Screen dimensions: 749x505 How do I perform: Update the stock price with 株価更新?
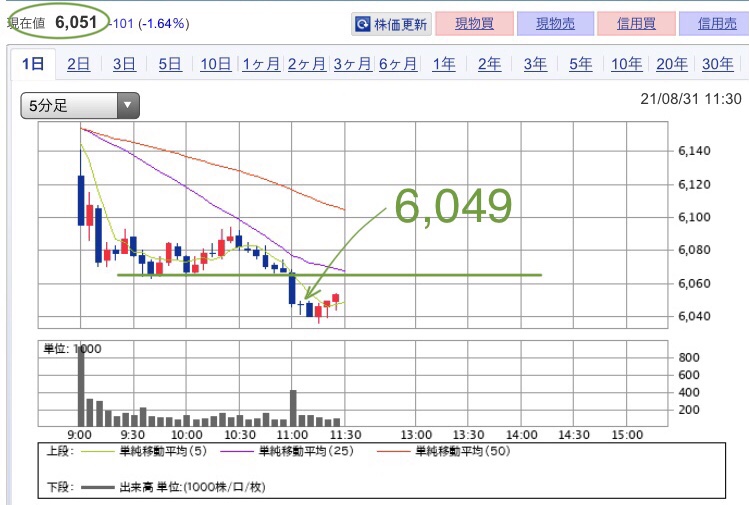click(391, 24)
